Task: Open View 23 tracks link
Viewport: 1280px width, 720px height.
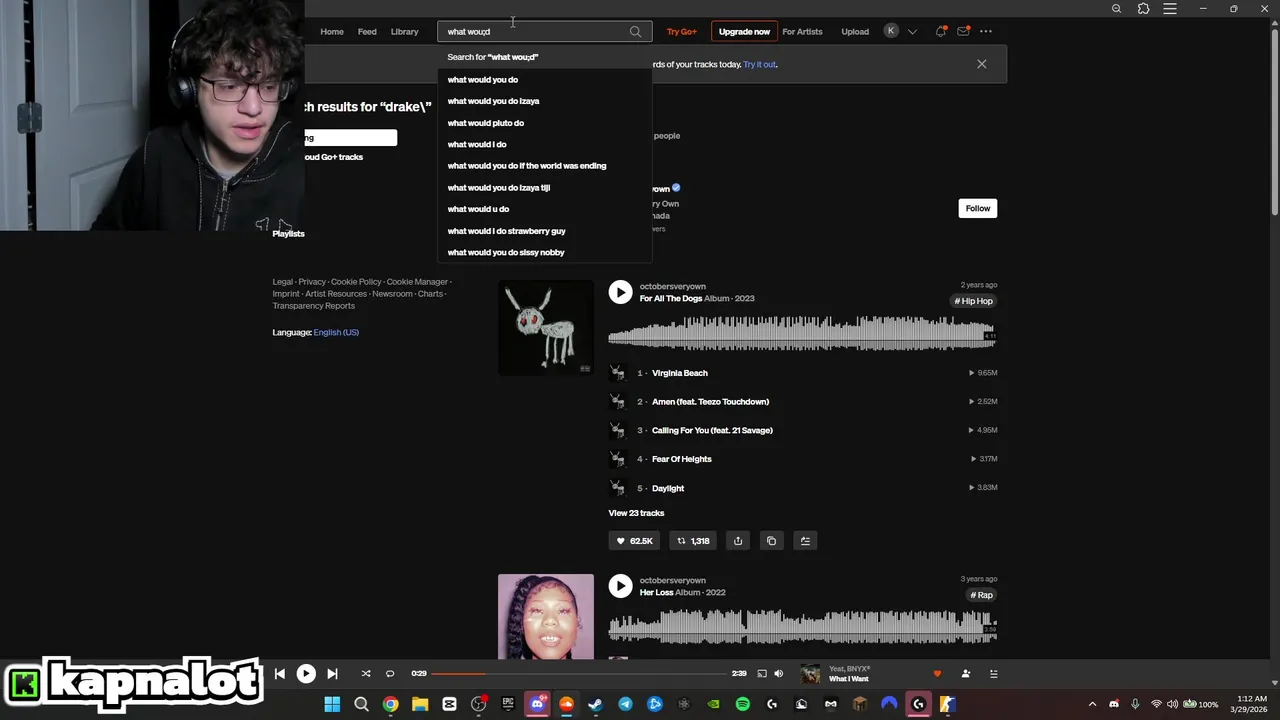Action: point(636,513)
